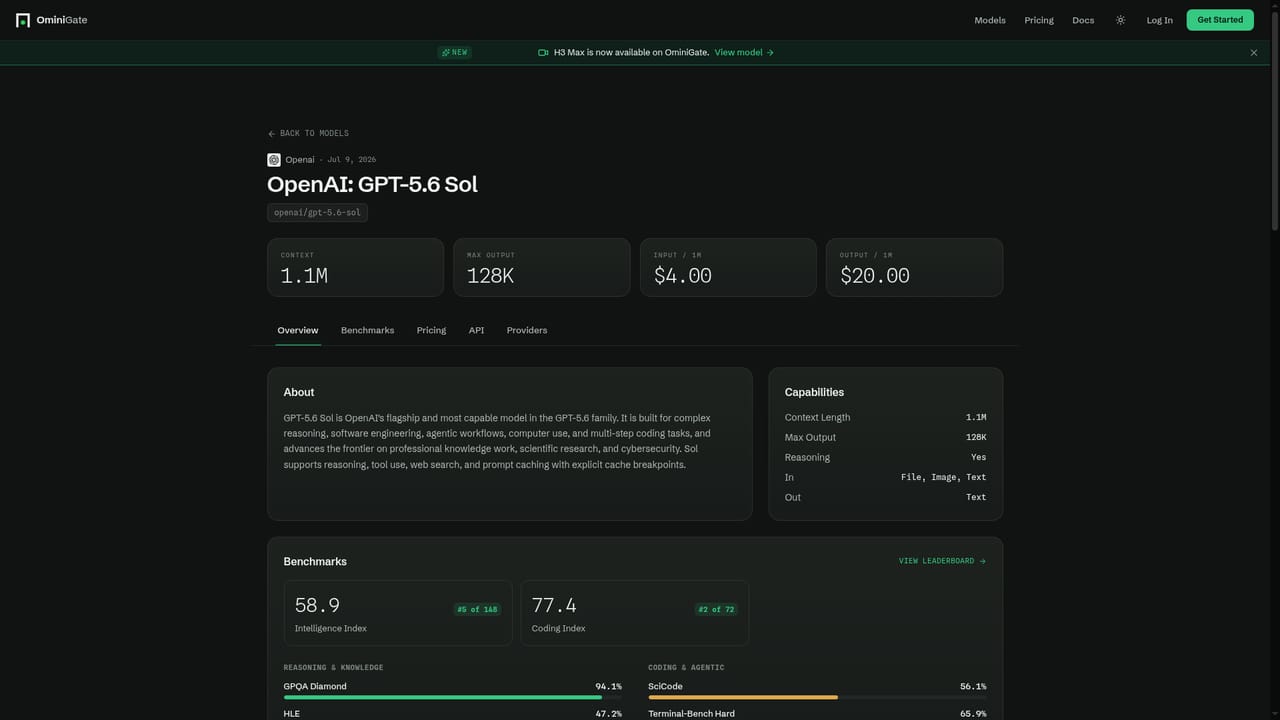Click the #2 of 72 rank badge
The width and height of the screenshot is (1280, 720).
[716, 609]
